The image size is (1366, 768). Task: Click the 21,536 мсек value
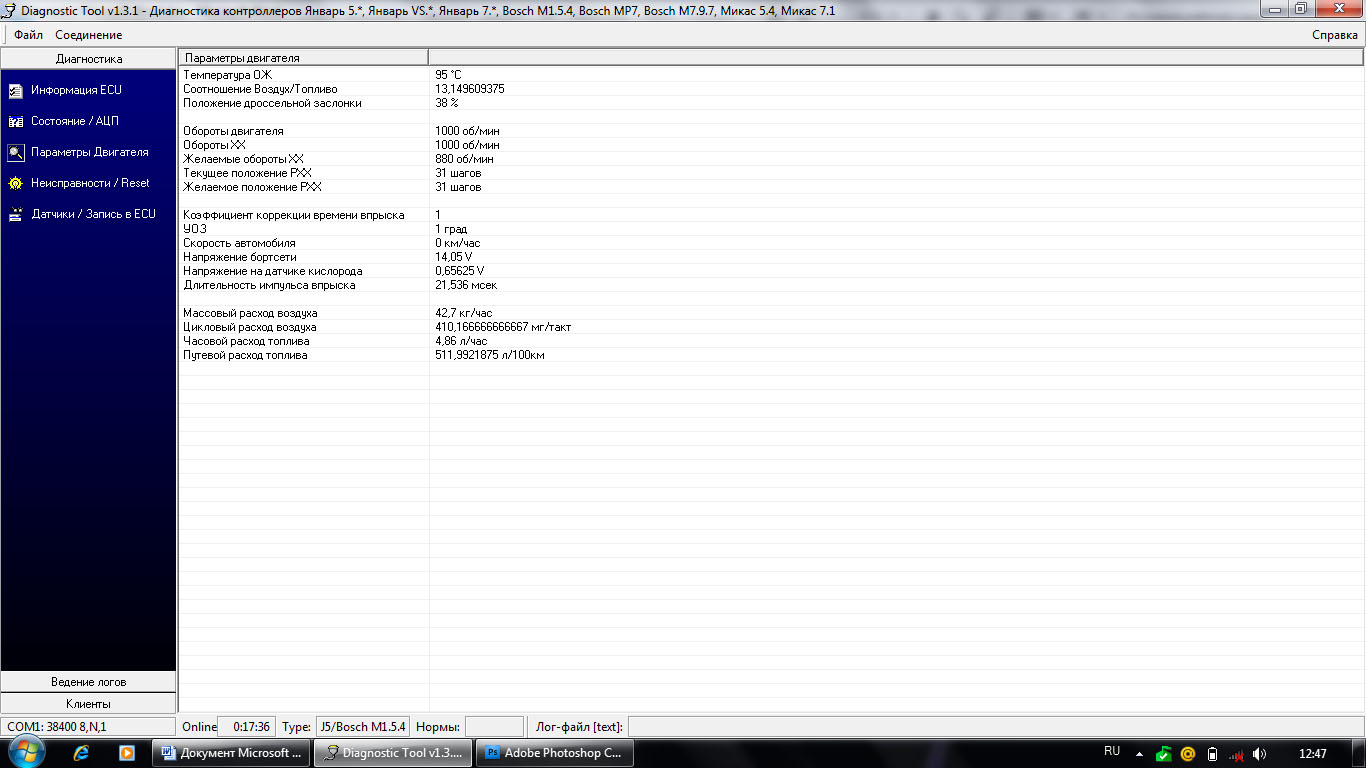point(466,285)
